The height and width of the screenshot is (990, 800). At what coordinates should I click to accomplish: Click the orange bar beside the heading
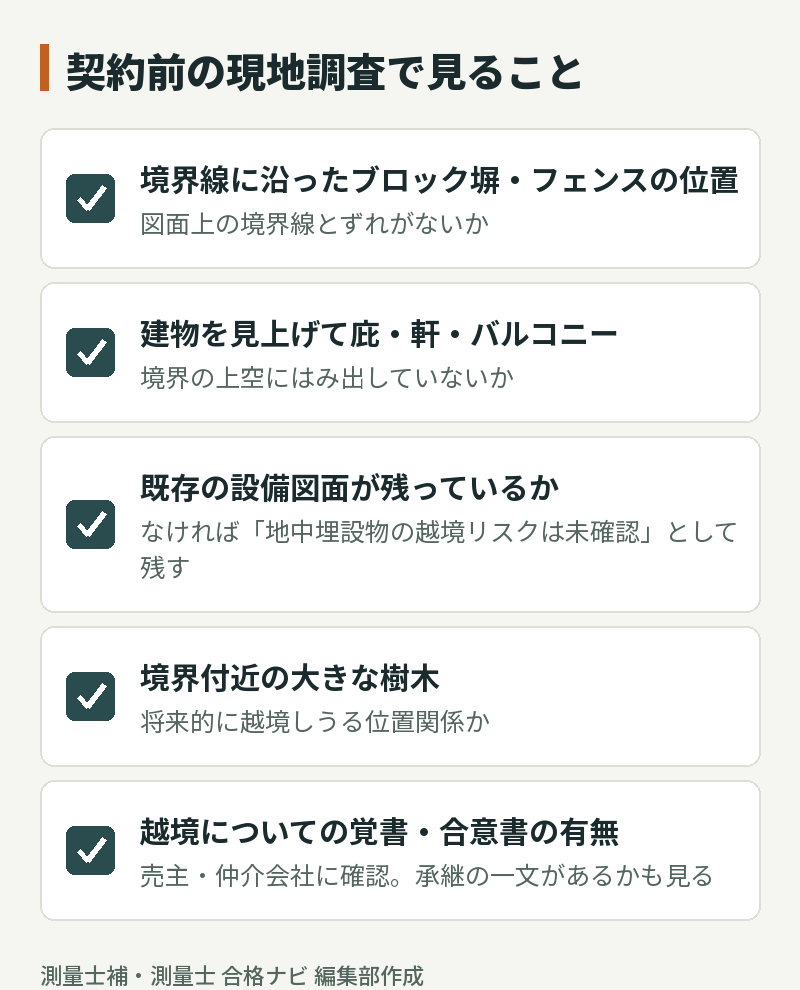[x=44, y=68]
